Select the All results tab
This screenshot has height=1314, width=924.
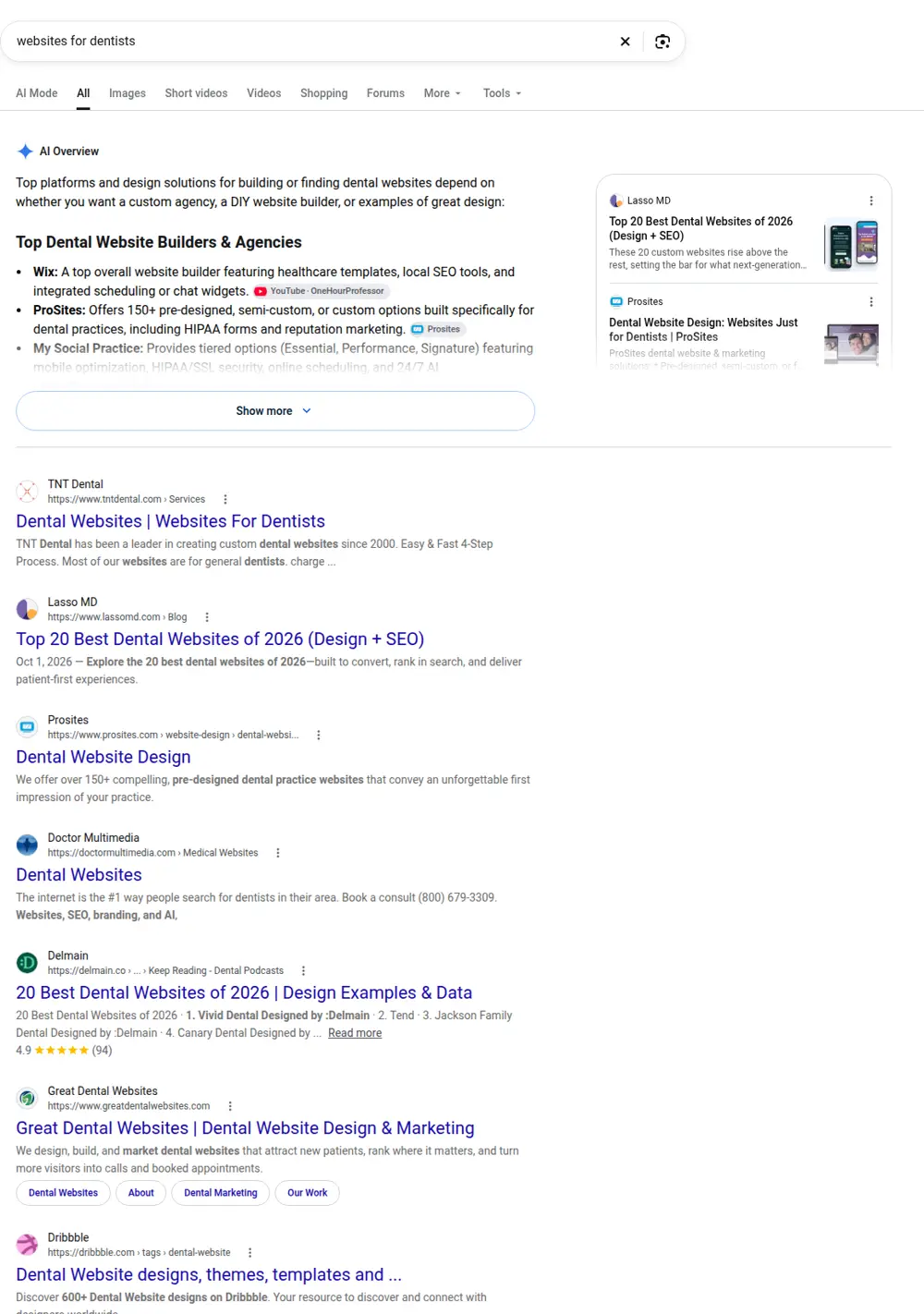click(x=83, y=93)
